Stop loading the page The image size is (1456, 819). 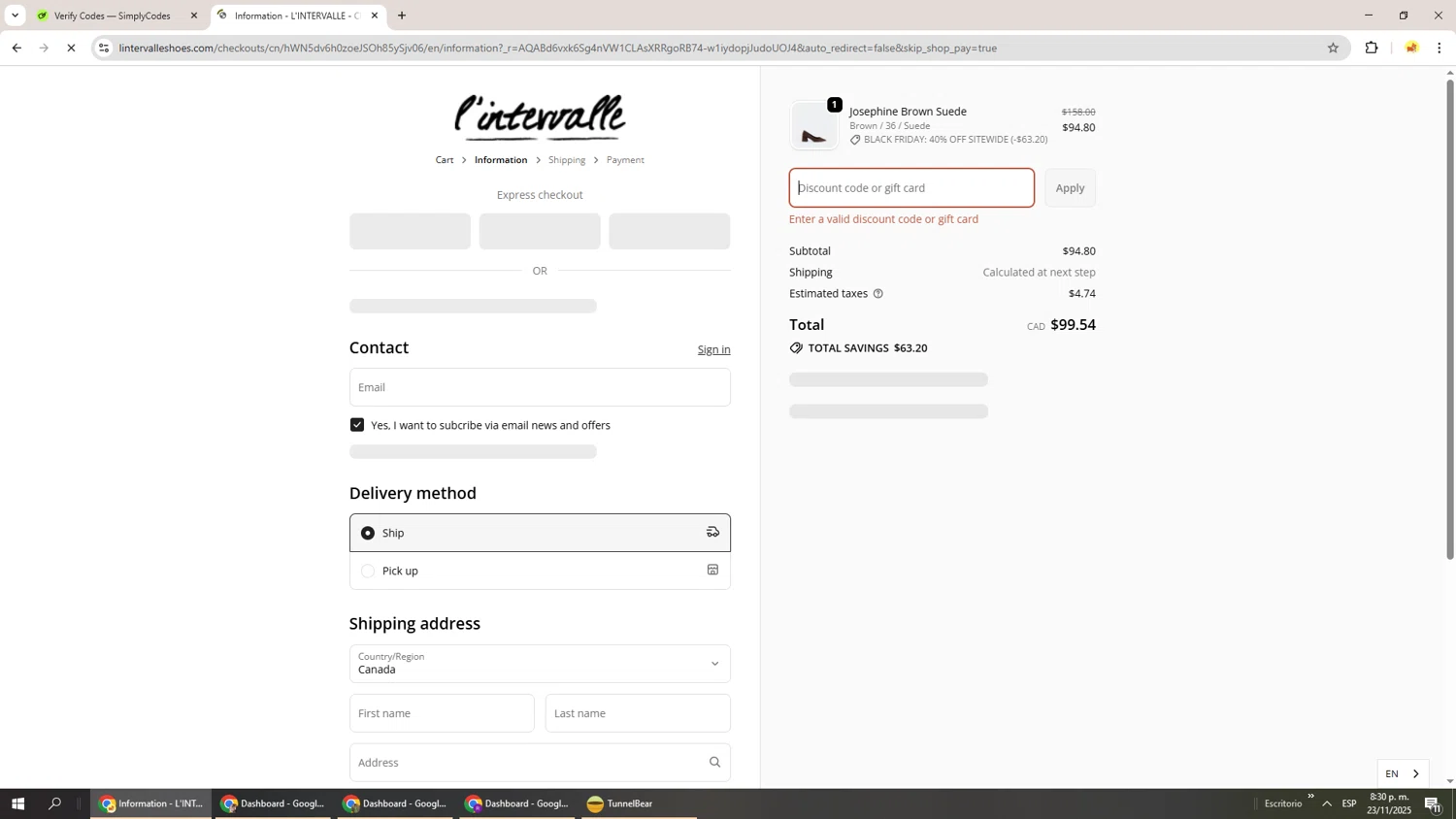(71, 48)
